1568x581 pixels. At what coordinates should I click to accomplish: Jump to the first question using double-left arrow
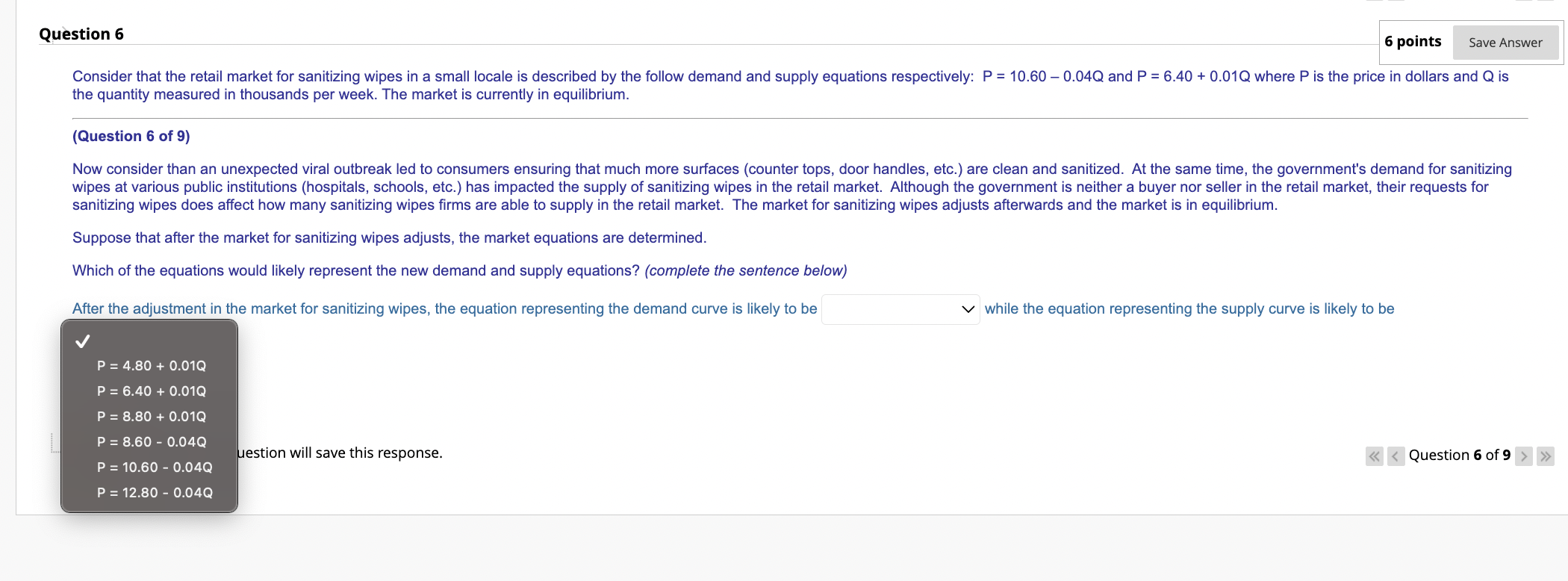pos(1374,456)
